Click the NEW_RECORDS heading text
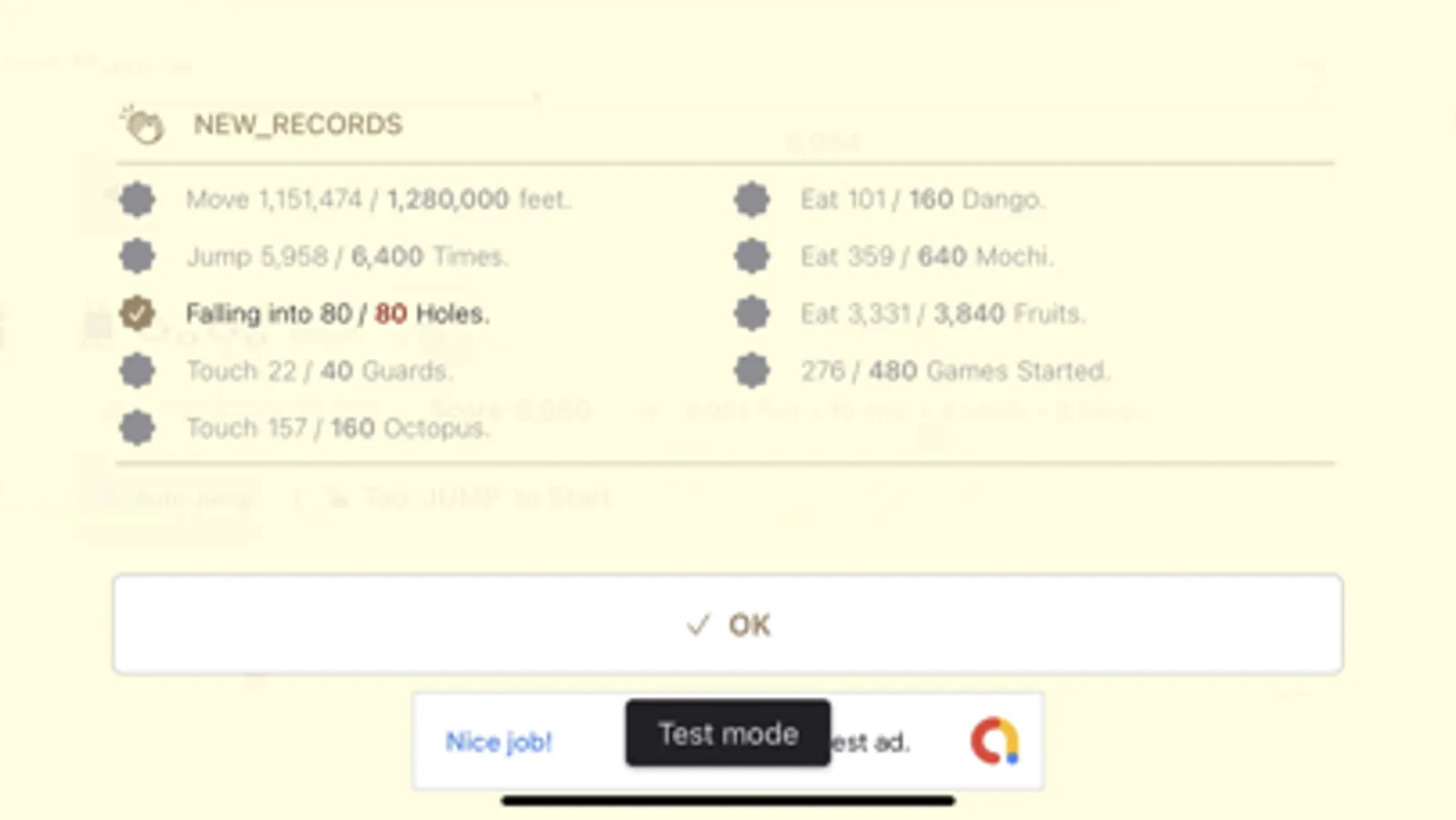The width and height of the screenshot is (1456, 820). 298,125
